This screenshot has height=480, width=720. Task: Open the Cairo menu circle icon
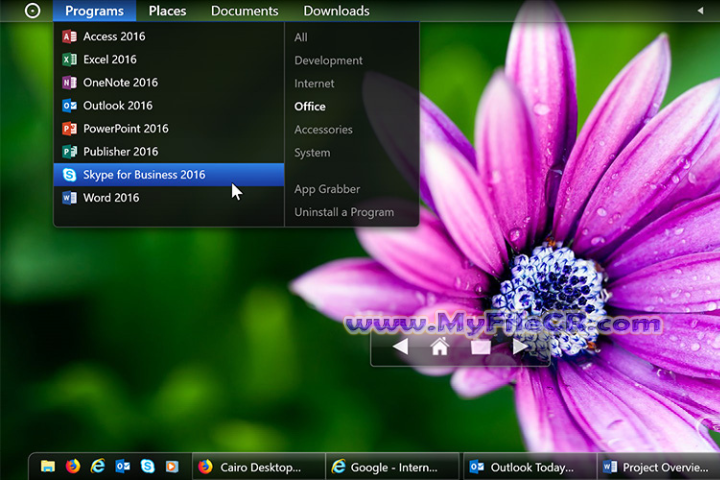pyautogui.click(x=32, y=11)
